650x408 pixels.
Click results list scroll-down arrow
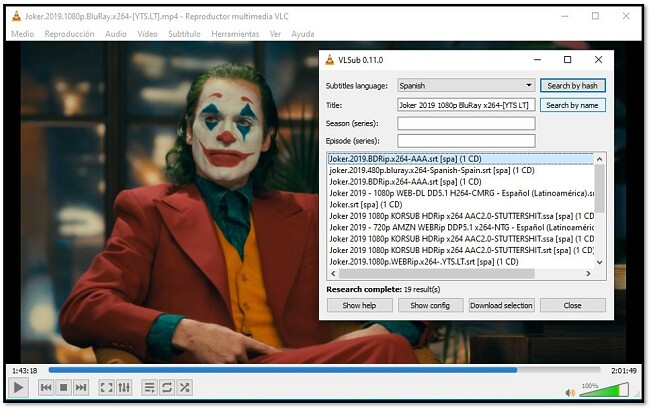tap(599, 262)
